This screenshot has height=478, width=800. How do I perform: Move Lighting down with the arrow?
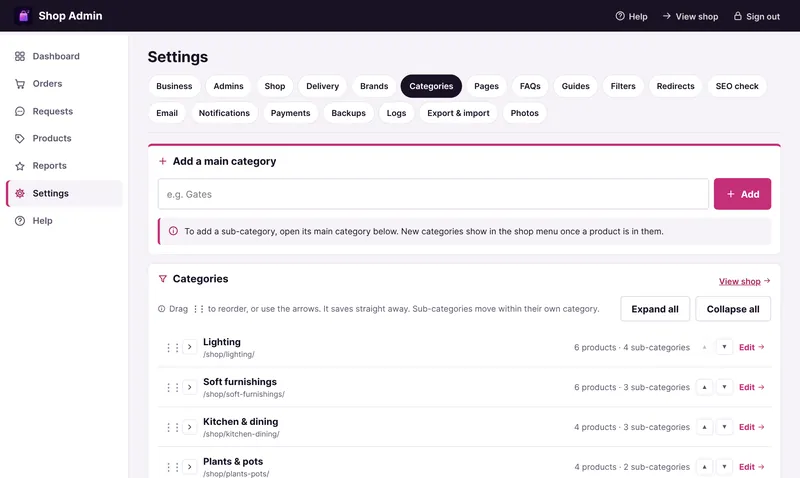(x=724, y=347)
